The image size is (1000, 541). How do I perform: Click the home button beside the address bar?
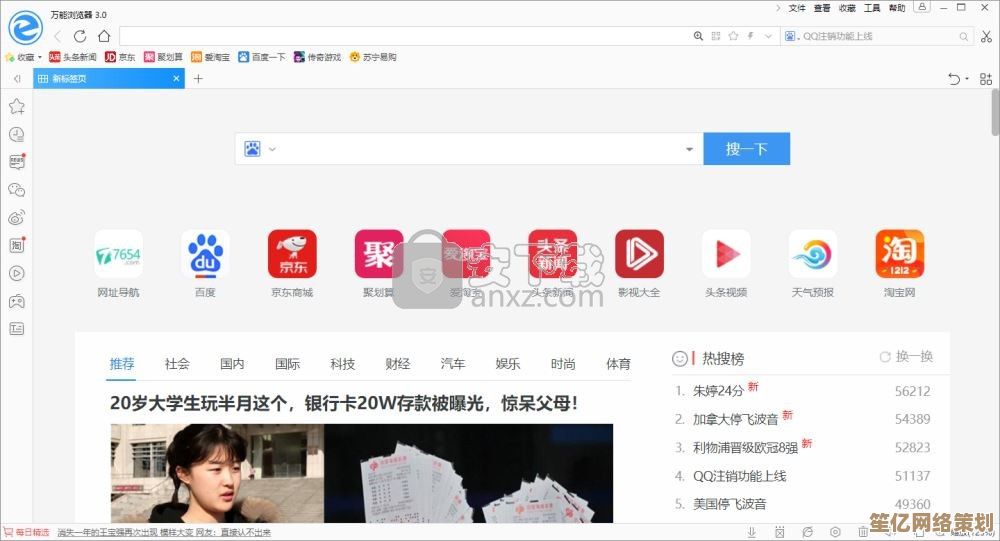[x=103, y=36]
